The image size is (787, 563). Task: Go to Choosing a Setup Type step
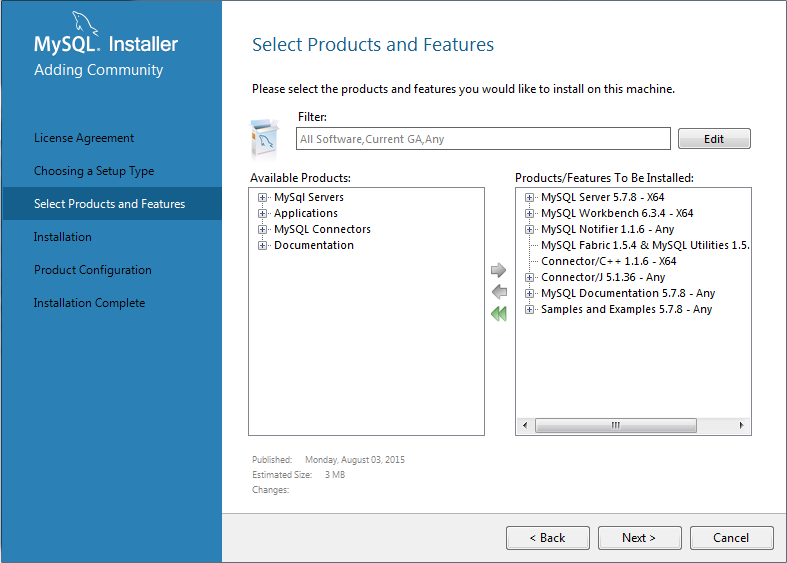click(94, 171)
